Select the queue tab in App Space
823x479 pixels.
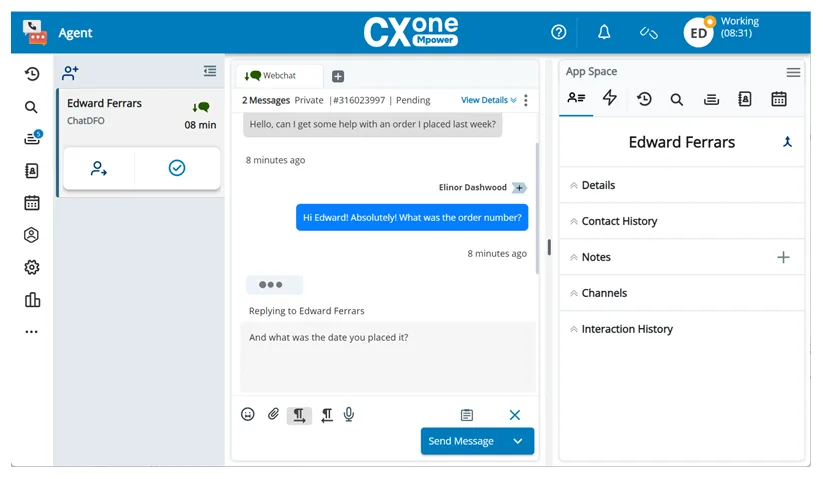point(711,99)
